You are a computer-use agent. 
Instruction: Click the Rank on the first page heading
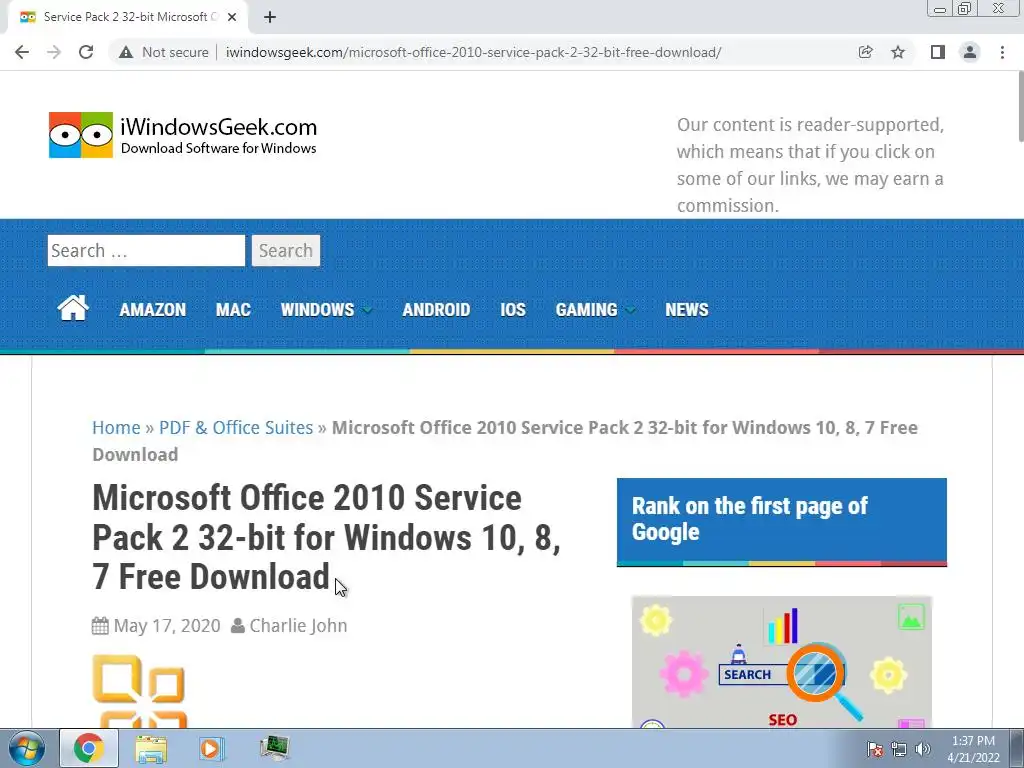click(x=750, y=519)
